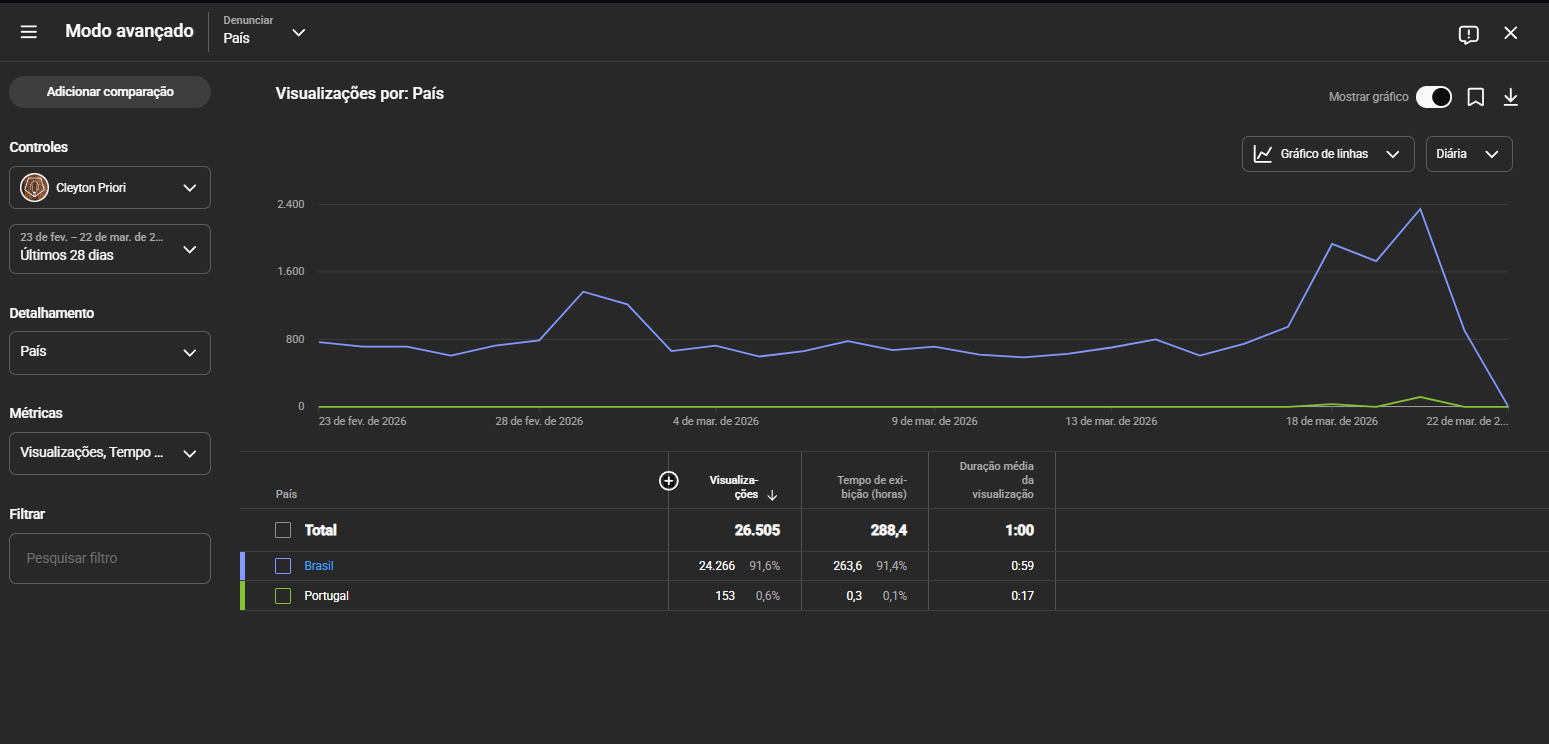Click Portugal average duration 0:17

[x=1022, y=596]
